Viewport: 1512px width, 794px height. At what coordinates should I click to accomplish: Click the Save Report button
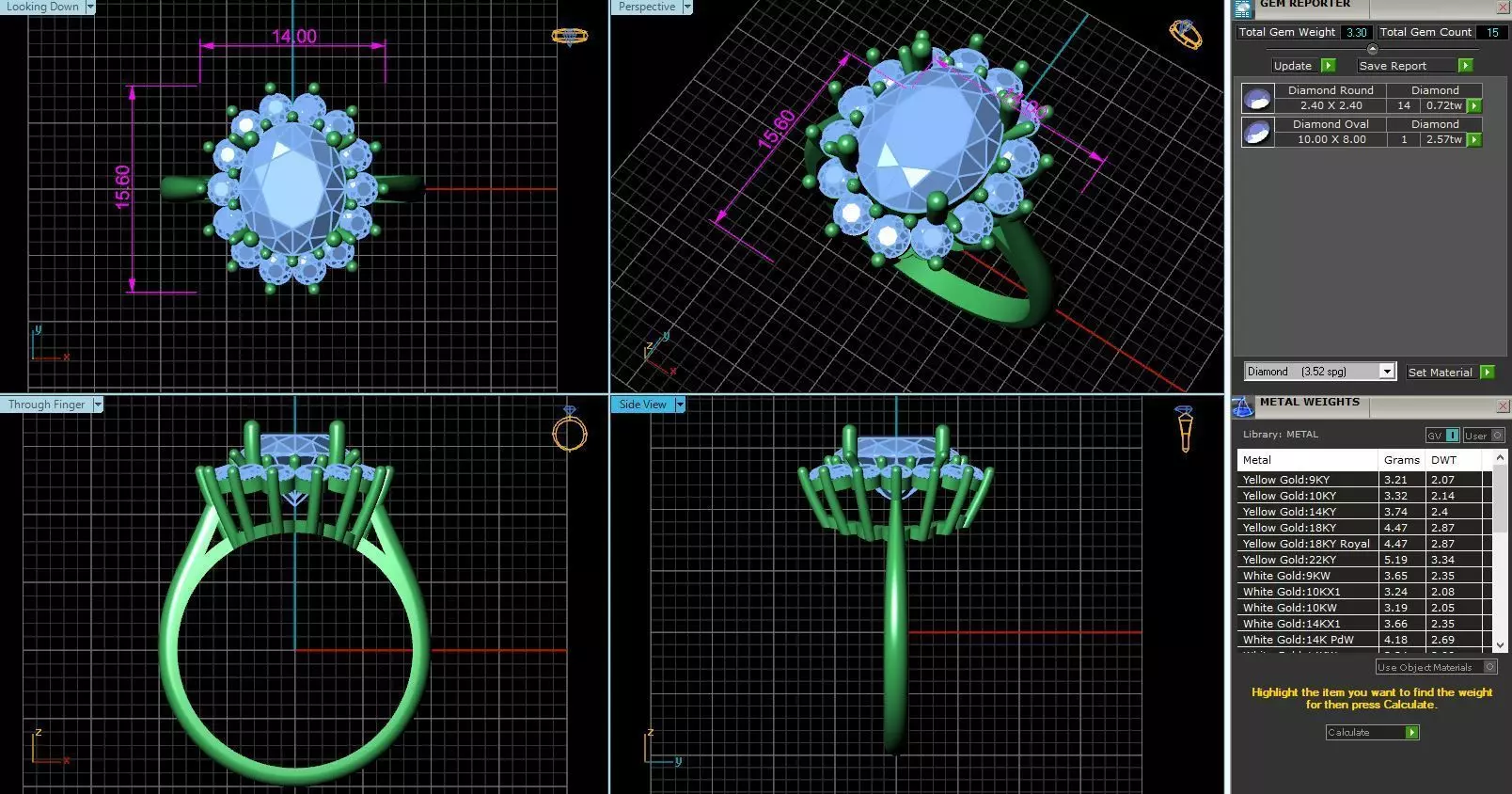(1415, 66)
